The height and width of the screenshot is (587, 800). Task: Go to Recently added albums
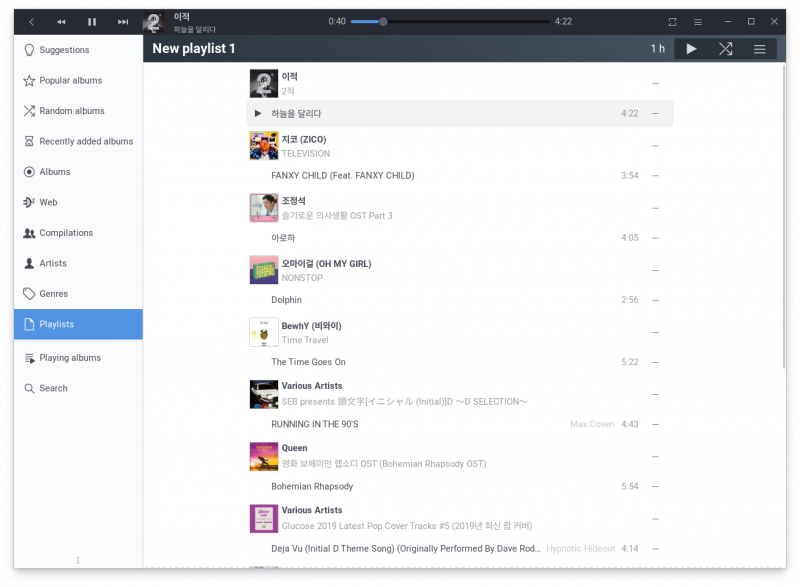85,141
